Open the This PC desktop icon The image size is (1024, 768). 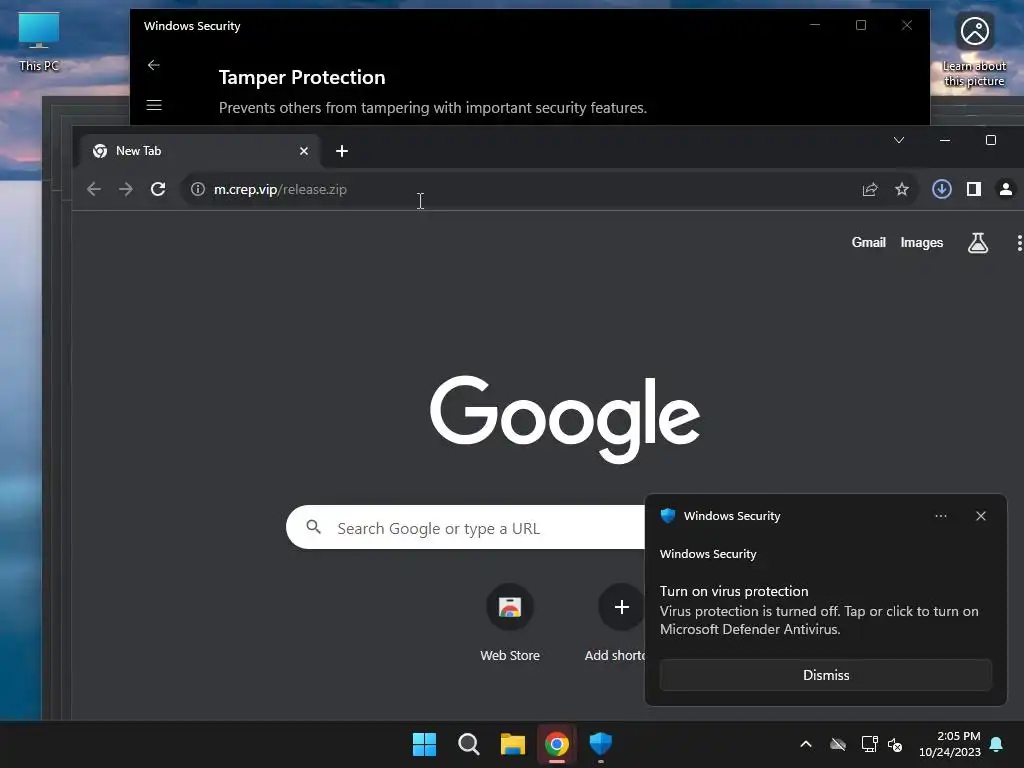[x=39, y=42]
